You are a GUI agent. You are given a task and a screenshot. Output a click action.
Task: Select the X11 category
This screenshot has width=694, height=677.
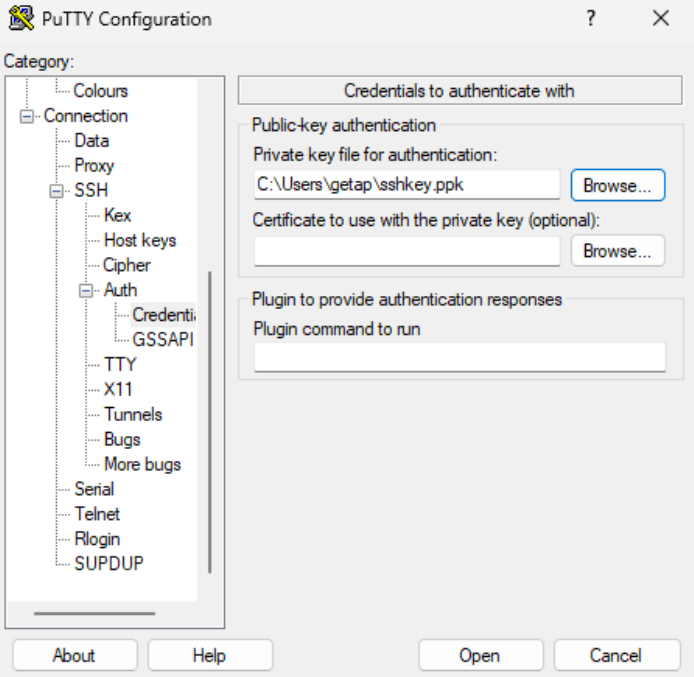point(118,389)
